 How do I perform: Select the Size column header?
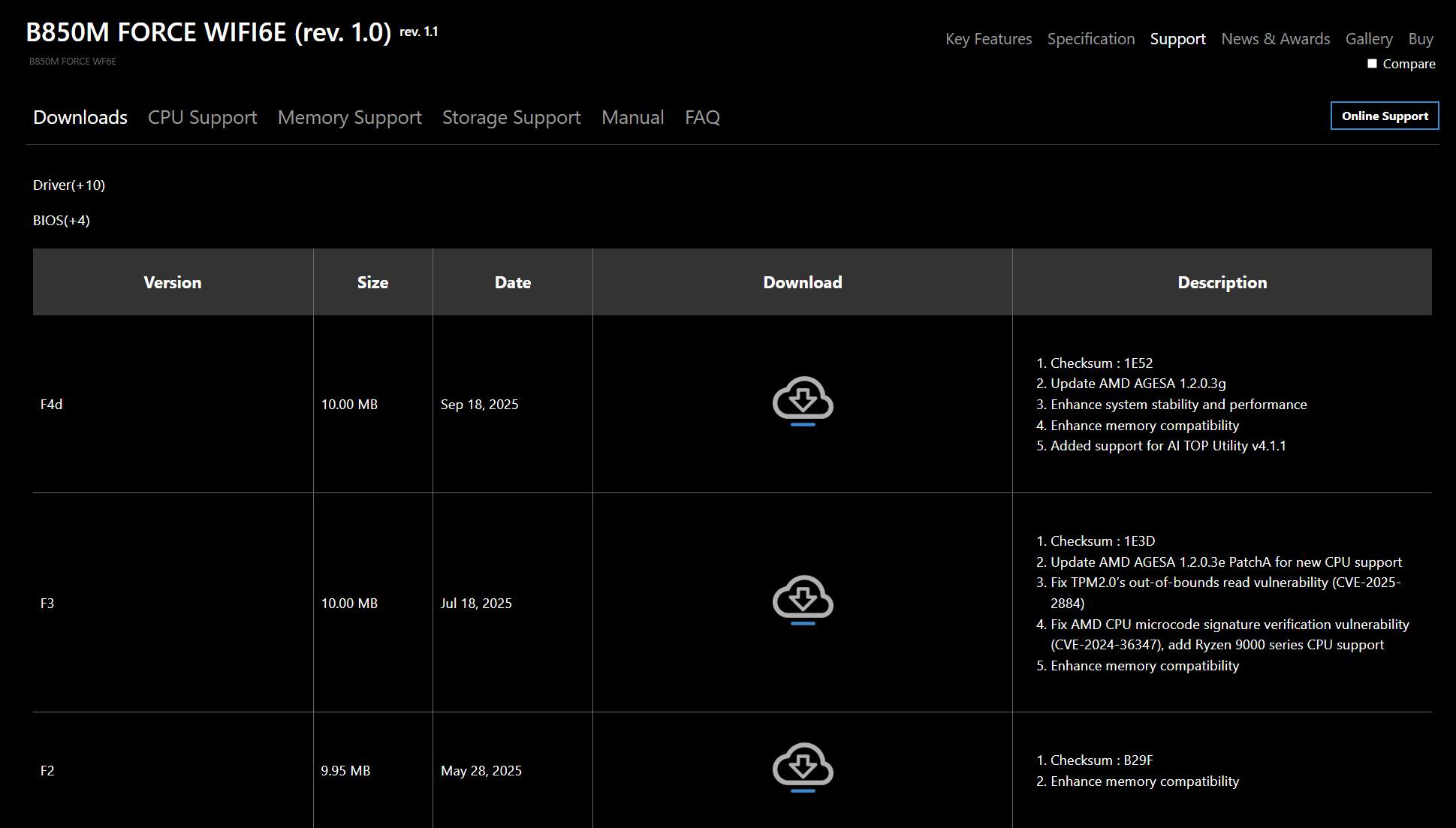373,282
